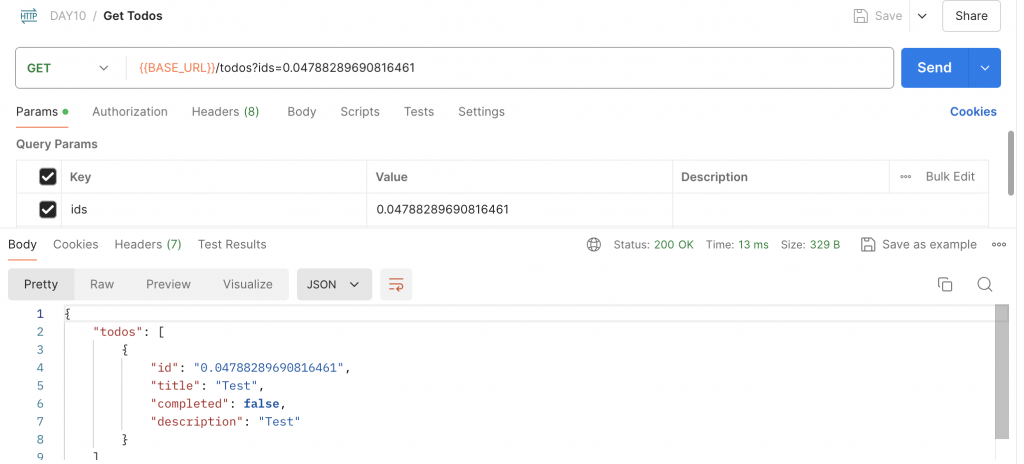Click the ids row description cell
The image size is (1024, 464).
(830, 210)
